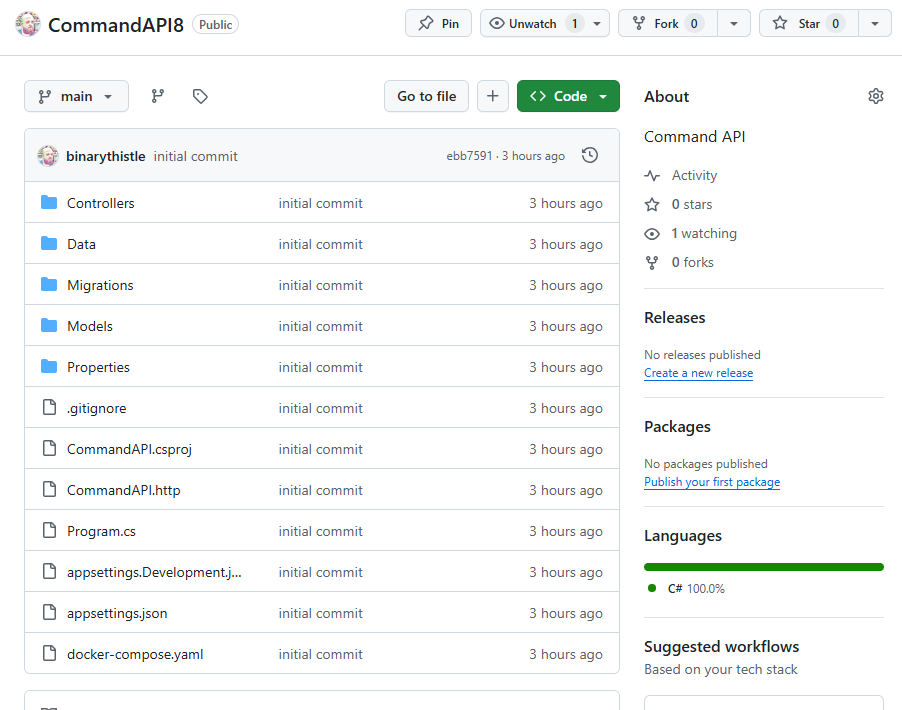Open the Data folder
Screen dimensions: 902x710
click(x=81, y=244)
